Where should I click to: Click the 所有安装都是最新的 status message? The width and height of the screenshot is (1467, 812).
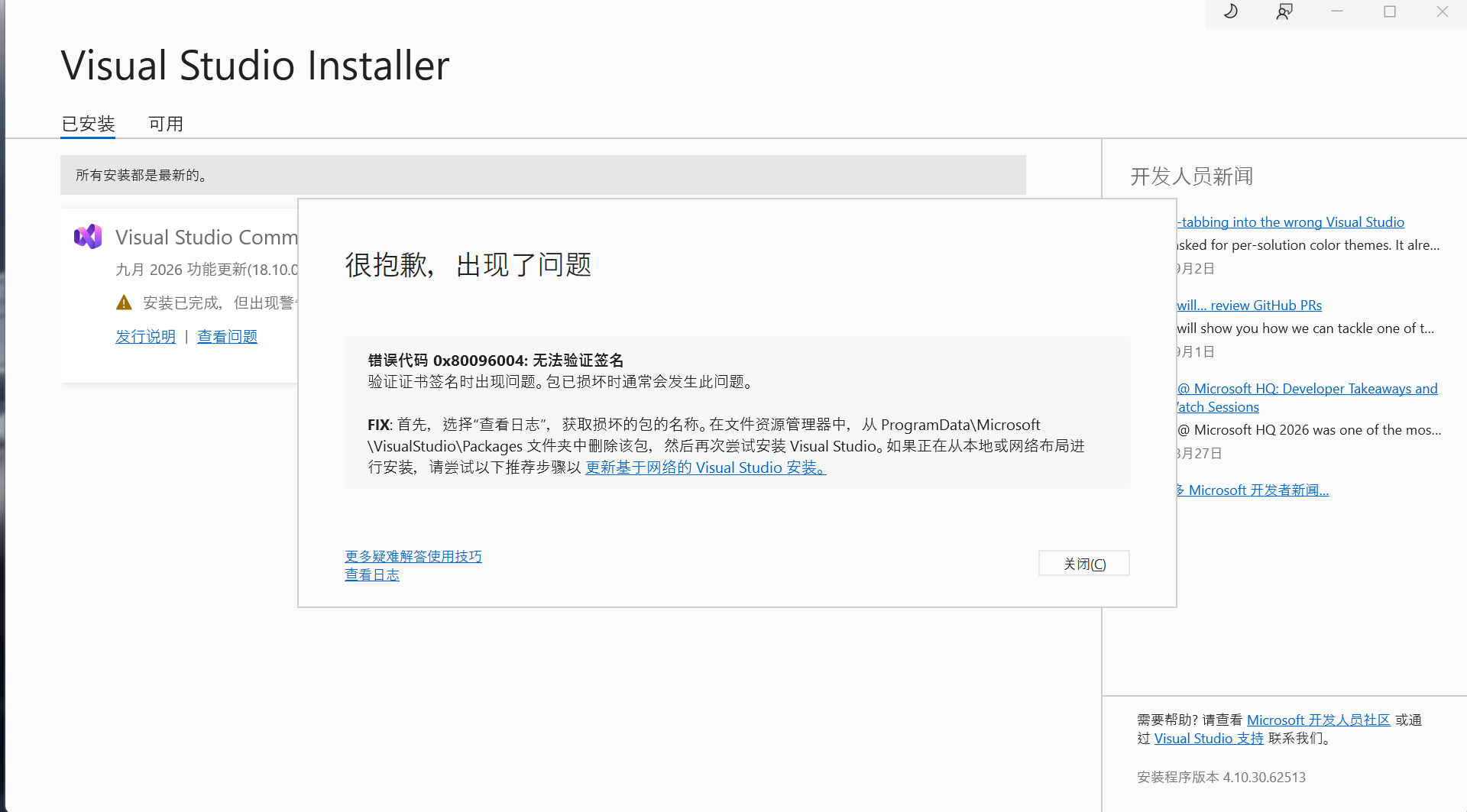pyautogui.click(x=542, y=175)
